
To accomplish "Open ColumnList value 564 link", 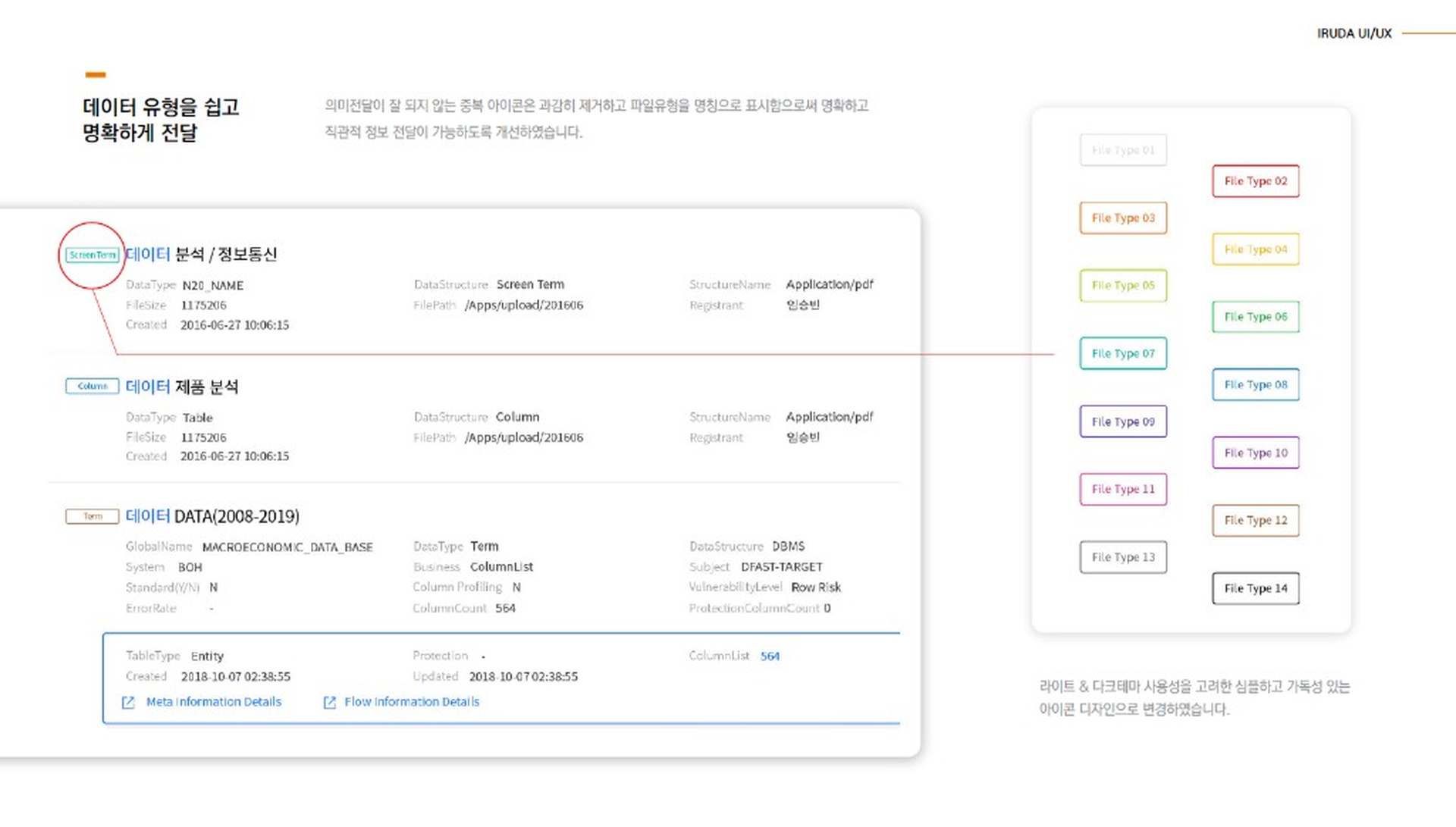I will click(x=770, y=656).
